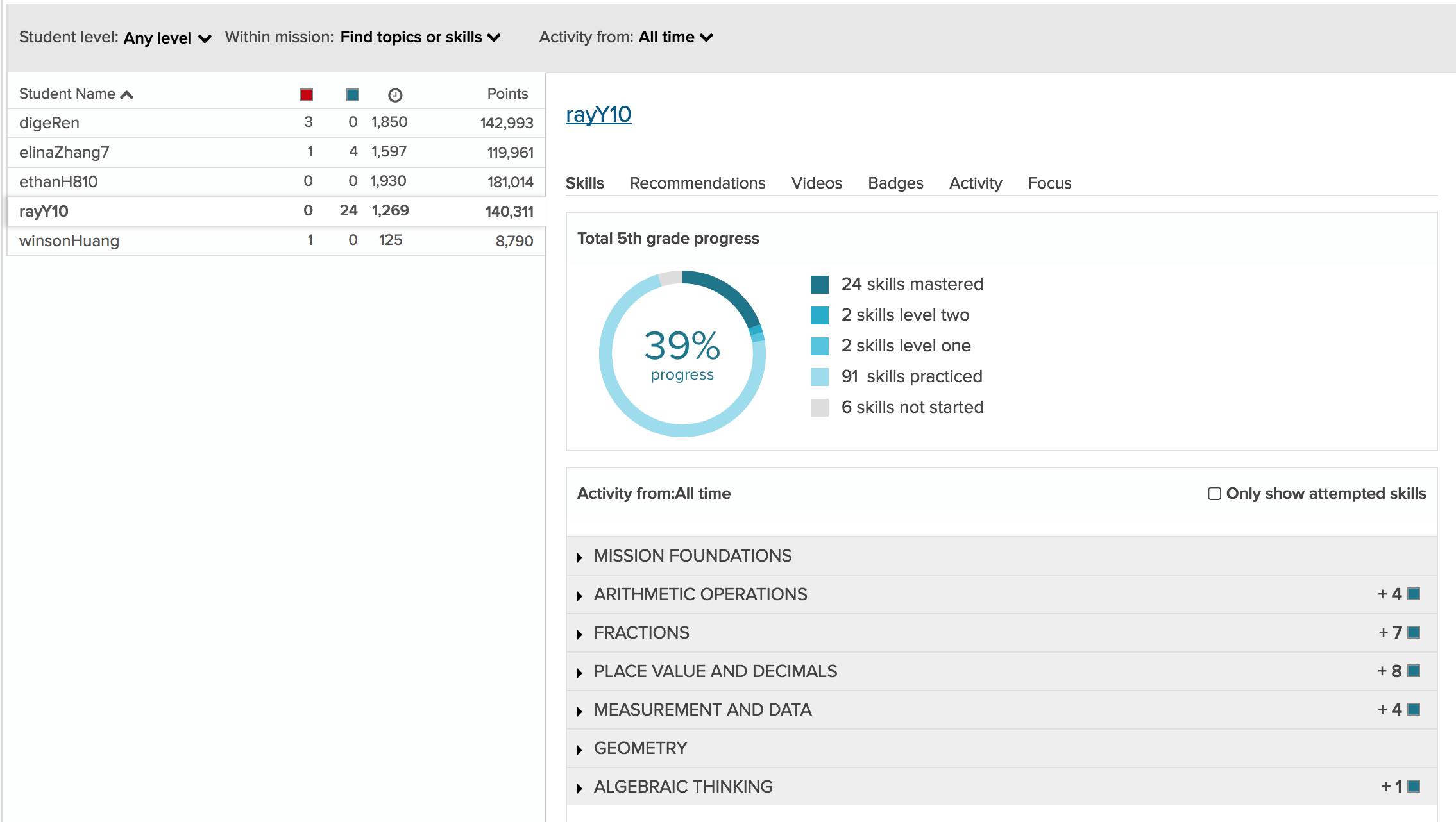Click the skills level one swatch
Image resolution: width=1456 pixels, height=822 pixels.
[x=820, y=346]
